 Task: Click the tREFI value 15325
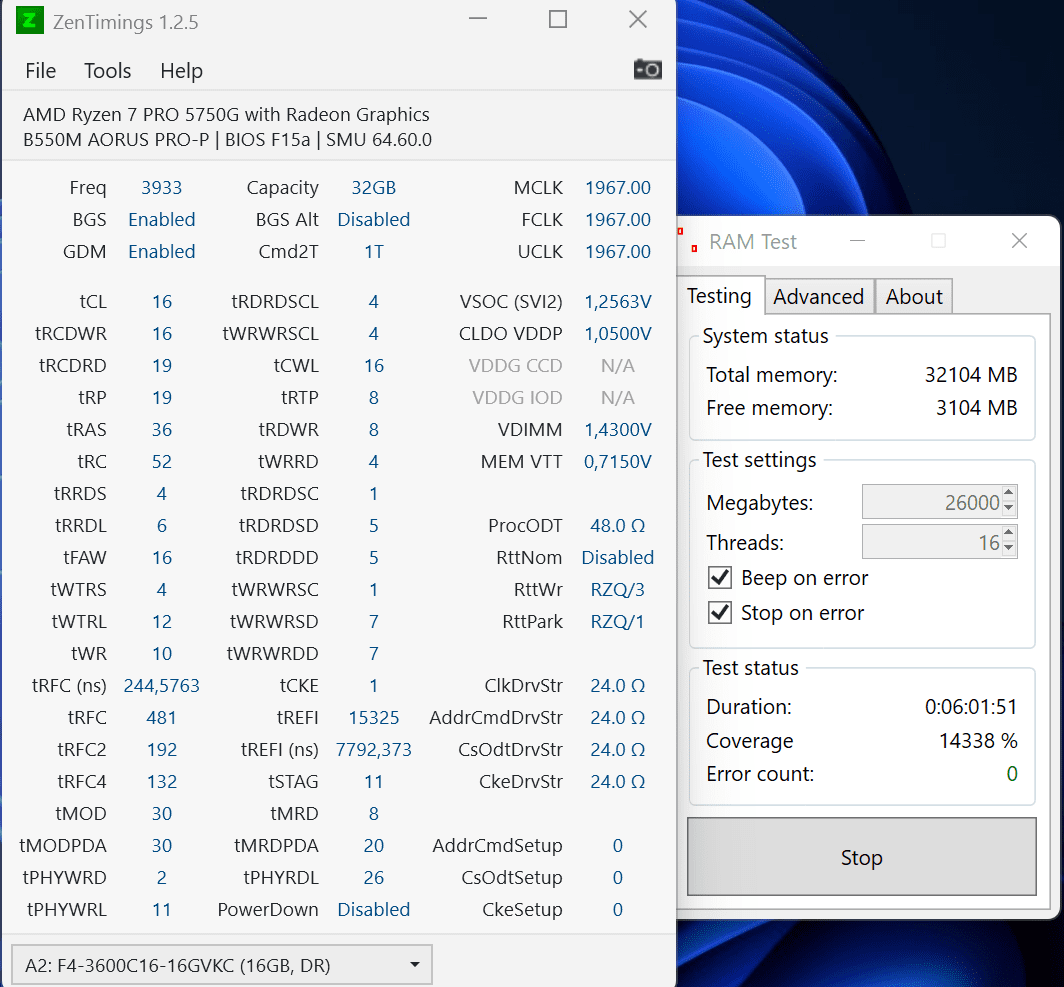click(x=373, y=717)
